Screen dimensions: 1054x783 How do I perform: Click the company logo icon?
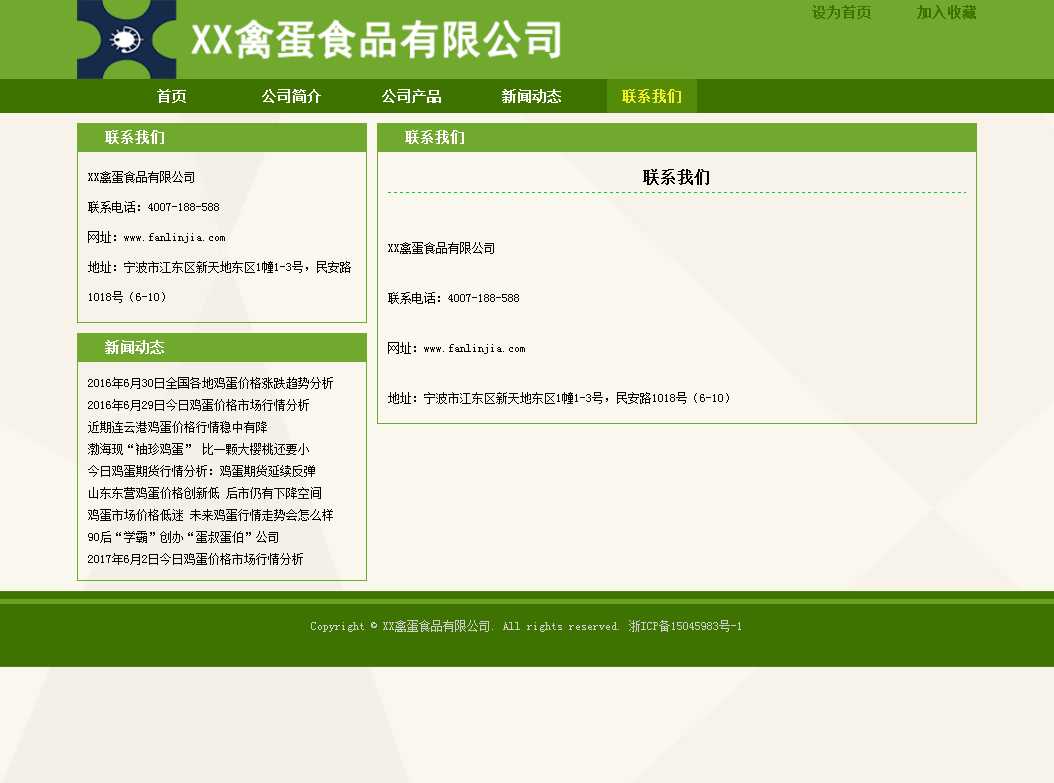[126, 39]
